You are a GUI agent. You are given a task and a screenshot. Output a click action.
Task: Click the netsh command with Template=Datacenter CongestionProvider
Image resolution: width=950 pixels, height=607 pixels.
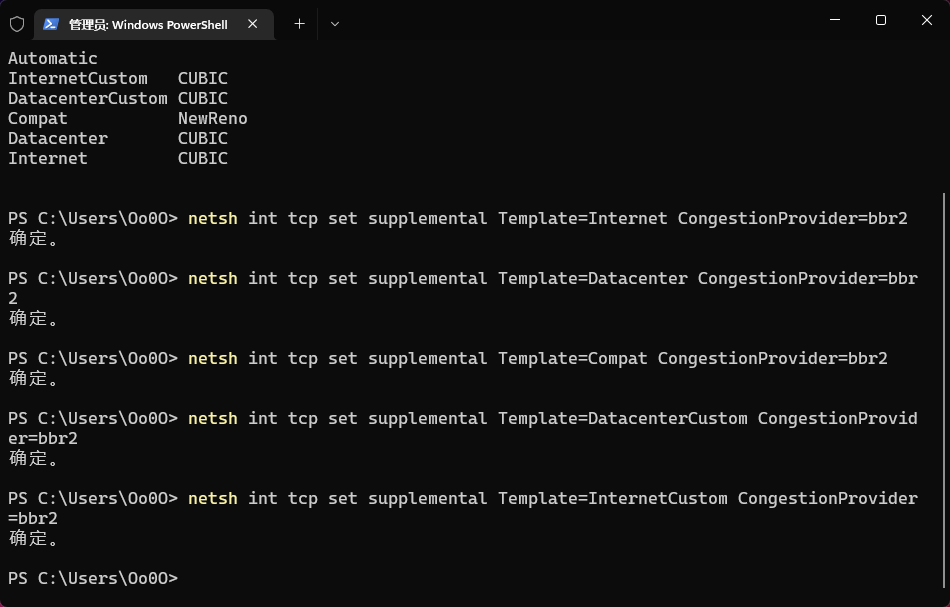[552, 278]
